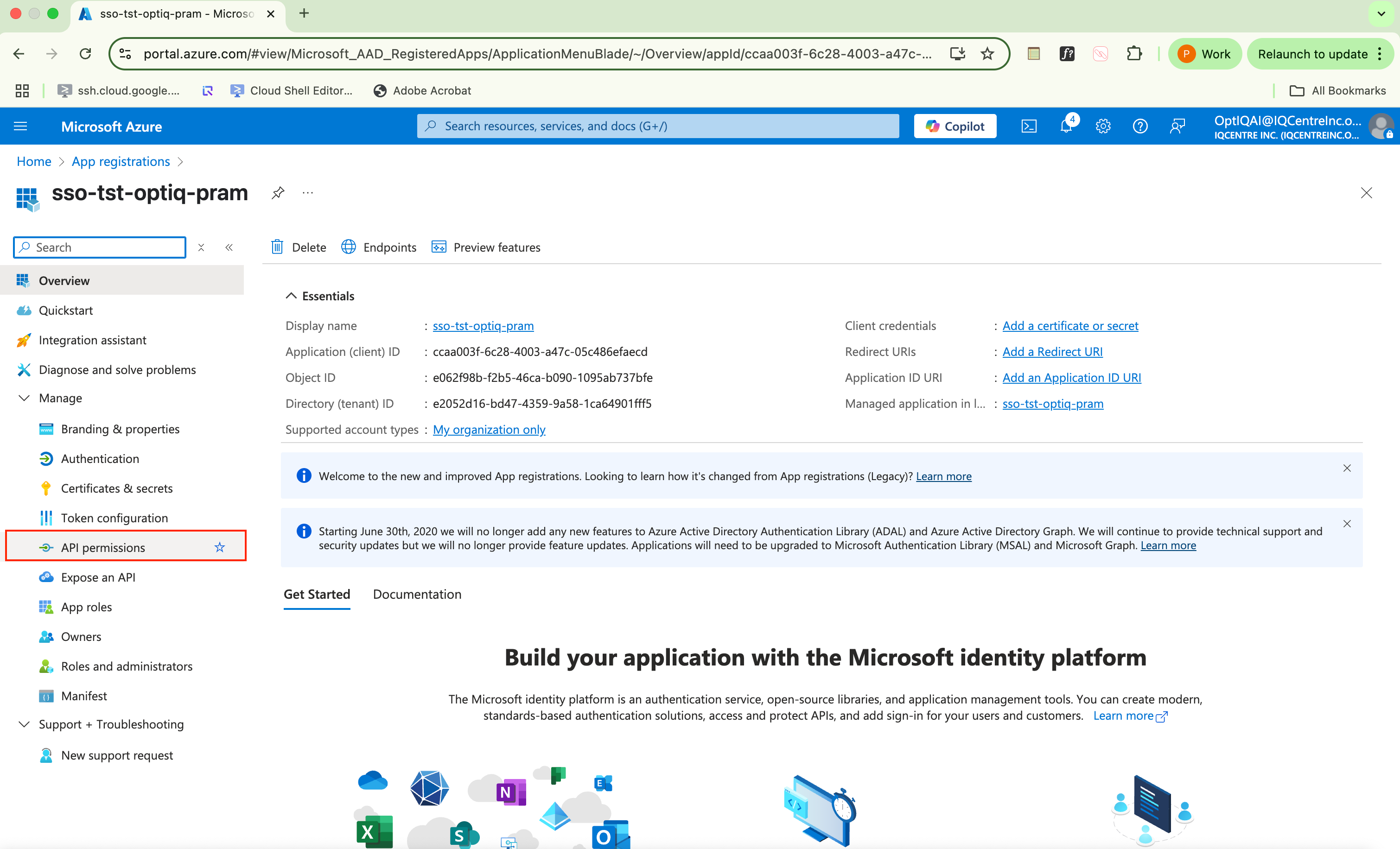Go to Home breadcrumb
This screenshot has width=1400, height=849.
34,162
